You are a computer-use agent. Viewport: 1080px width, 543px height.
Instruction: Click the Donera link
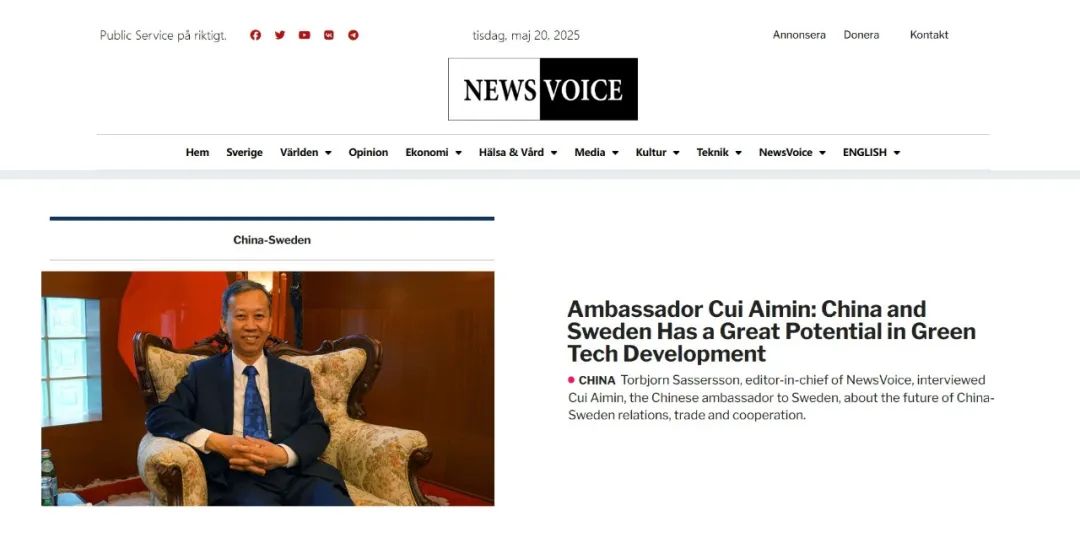tap(861, 35)
